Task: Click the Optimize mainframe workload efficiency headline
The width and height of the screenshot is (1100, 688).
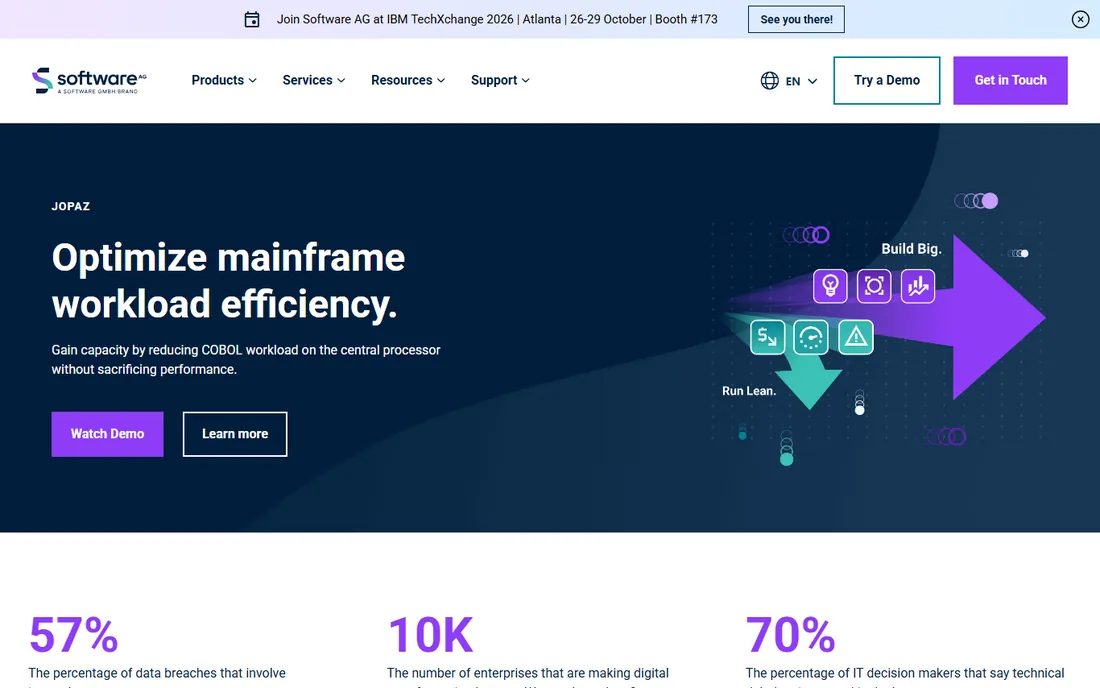Action: coord(228,281)
